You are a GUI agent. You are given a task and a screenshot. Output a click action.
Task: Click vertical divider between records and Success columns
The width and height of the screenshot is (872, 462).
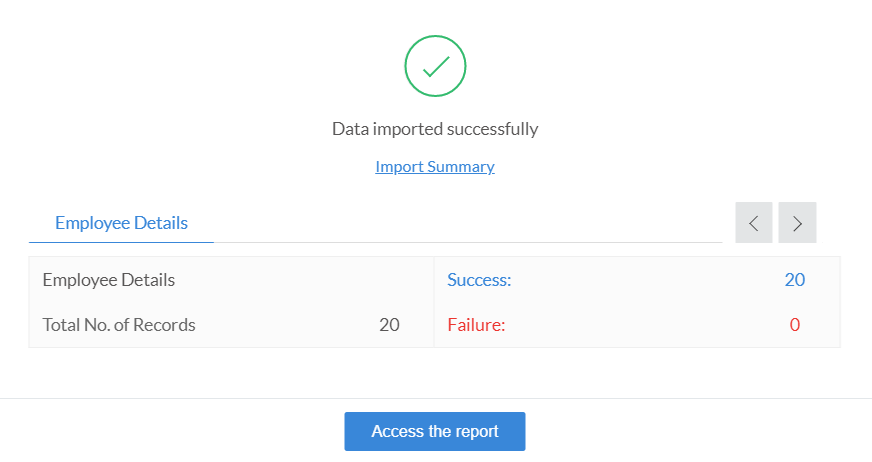(x=434, y=302)
